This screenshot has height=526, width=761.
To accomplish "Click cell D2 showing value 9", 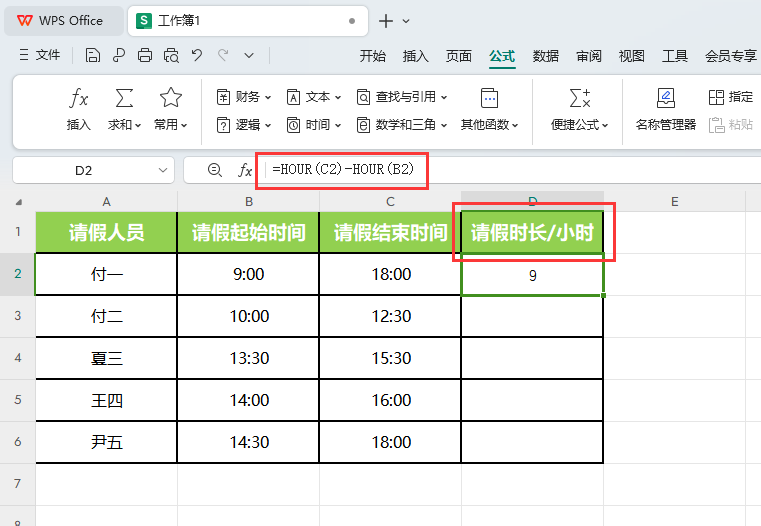I will tap(532, 275).
